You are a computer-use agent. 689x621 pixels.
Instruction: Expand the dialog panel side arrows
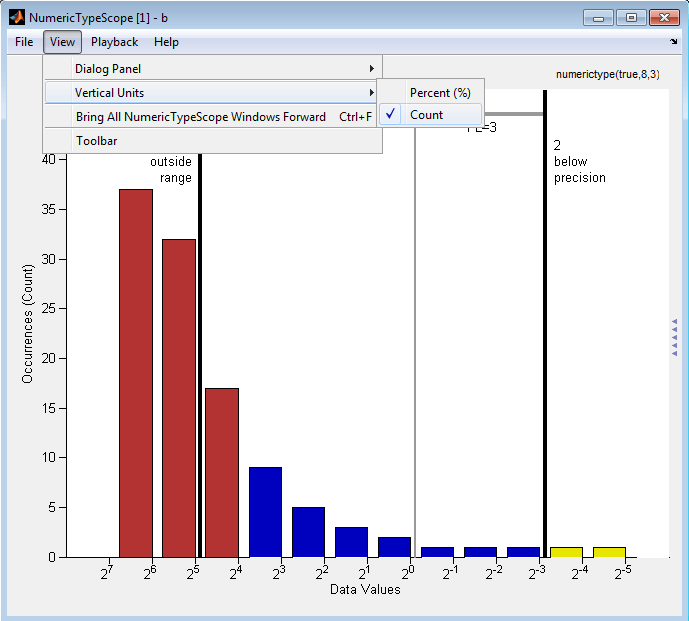tap(674, 338)
